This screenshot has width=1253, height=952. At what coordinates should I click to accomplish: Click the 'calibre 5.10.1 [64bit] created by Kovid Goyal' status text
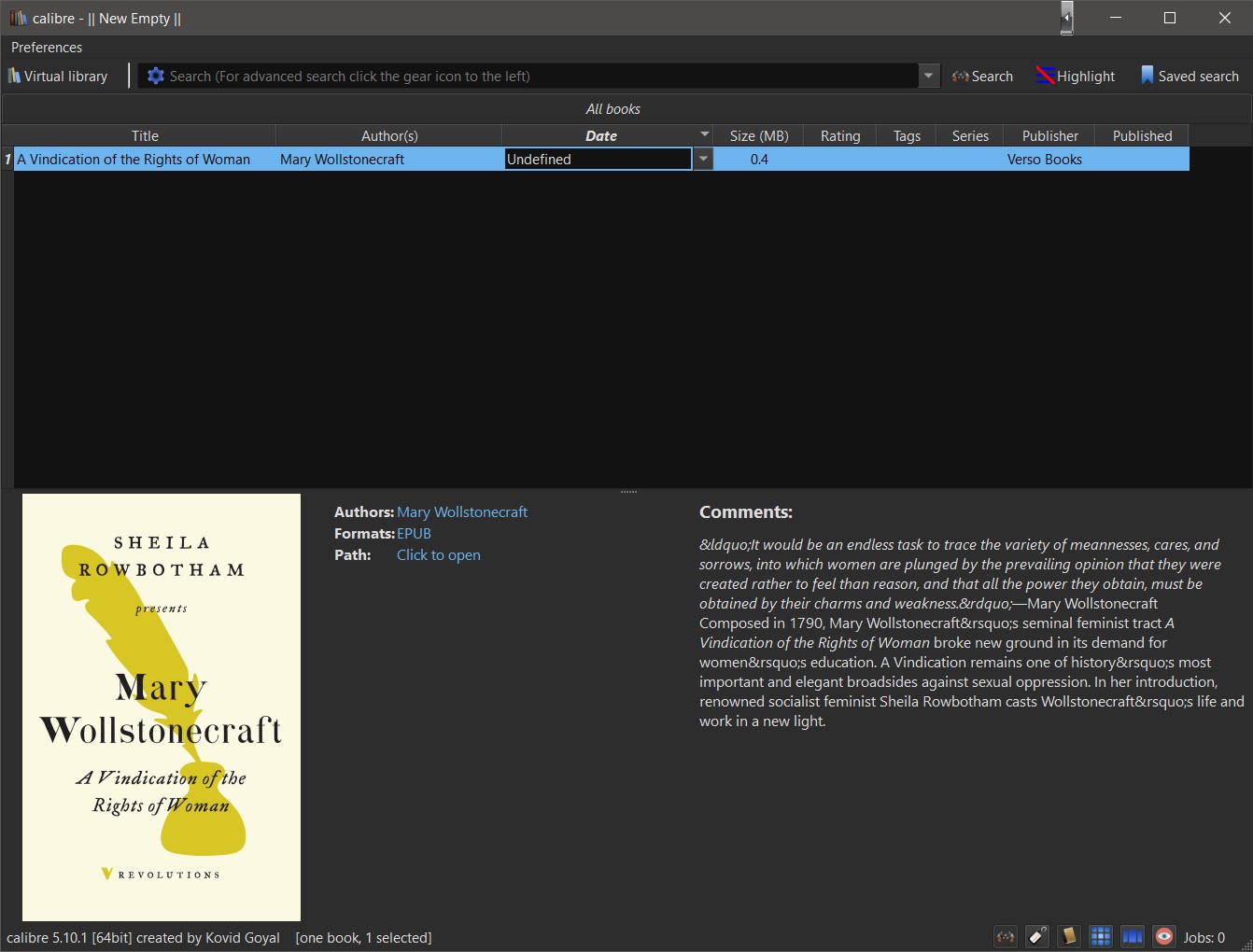tap(143, 938)
